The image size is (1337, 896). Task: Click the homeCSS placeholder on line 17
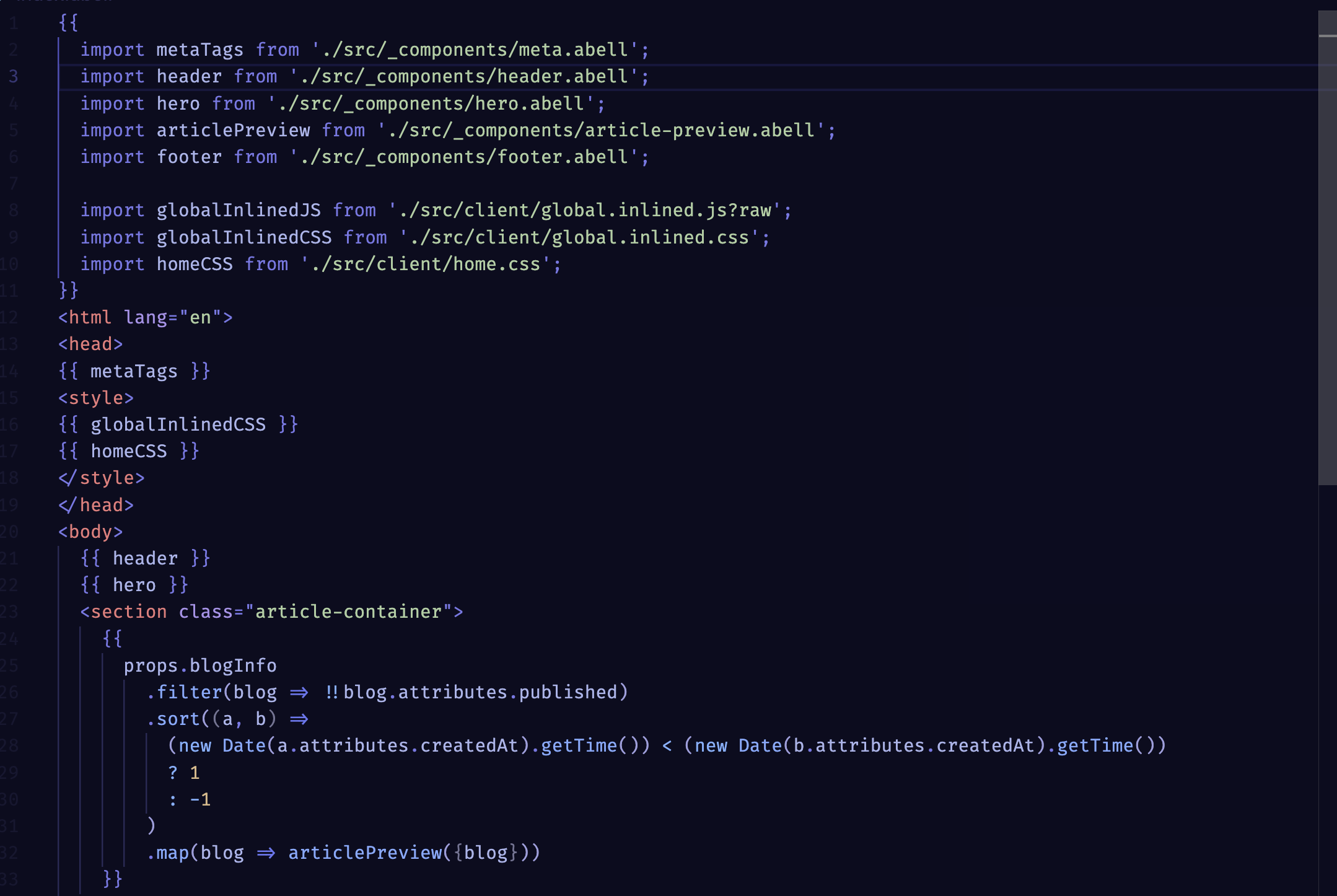coord(130,450)
